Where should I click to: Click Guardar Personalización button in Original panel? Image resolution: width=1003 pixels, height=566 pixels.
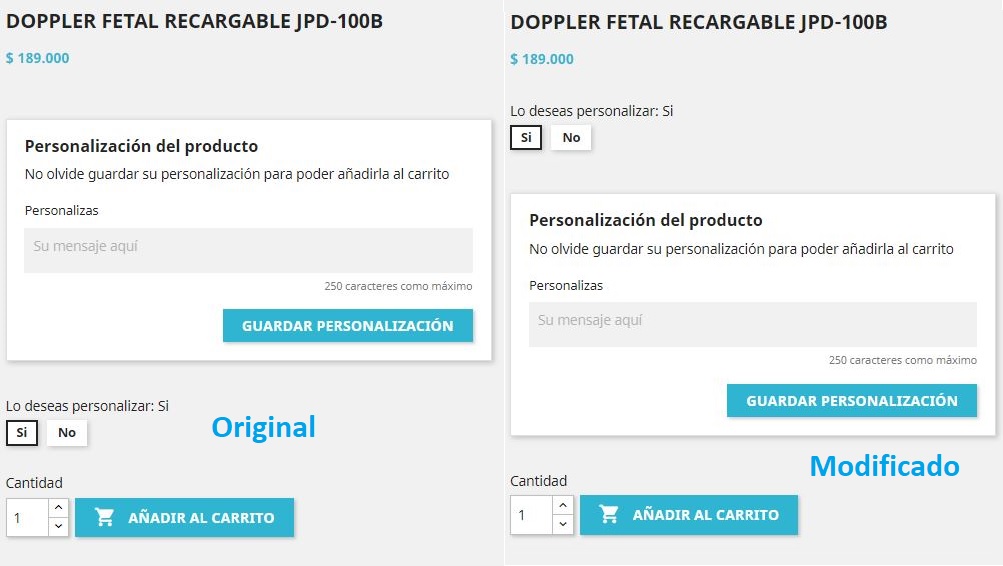click(x=348, y=326)
